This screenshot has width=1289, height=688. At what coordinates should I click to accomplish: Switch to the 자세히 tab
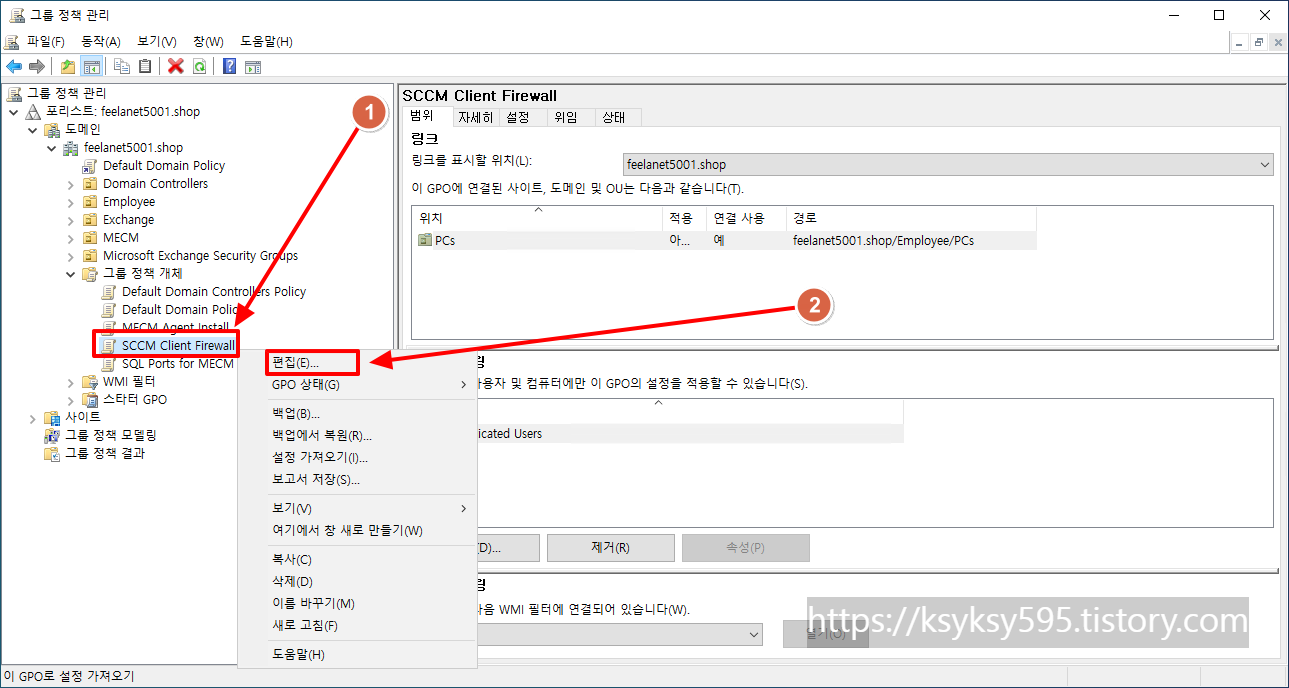tap(476, 117)
